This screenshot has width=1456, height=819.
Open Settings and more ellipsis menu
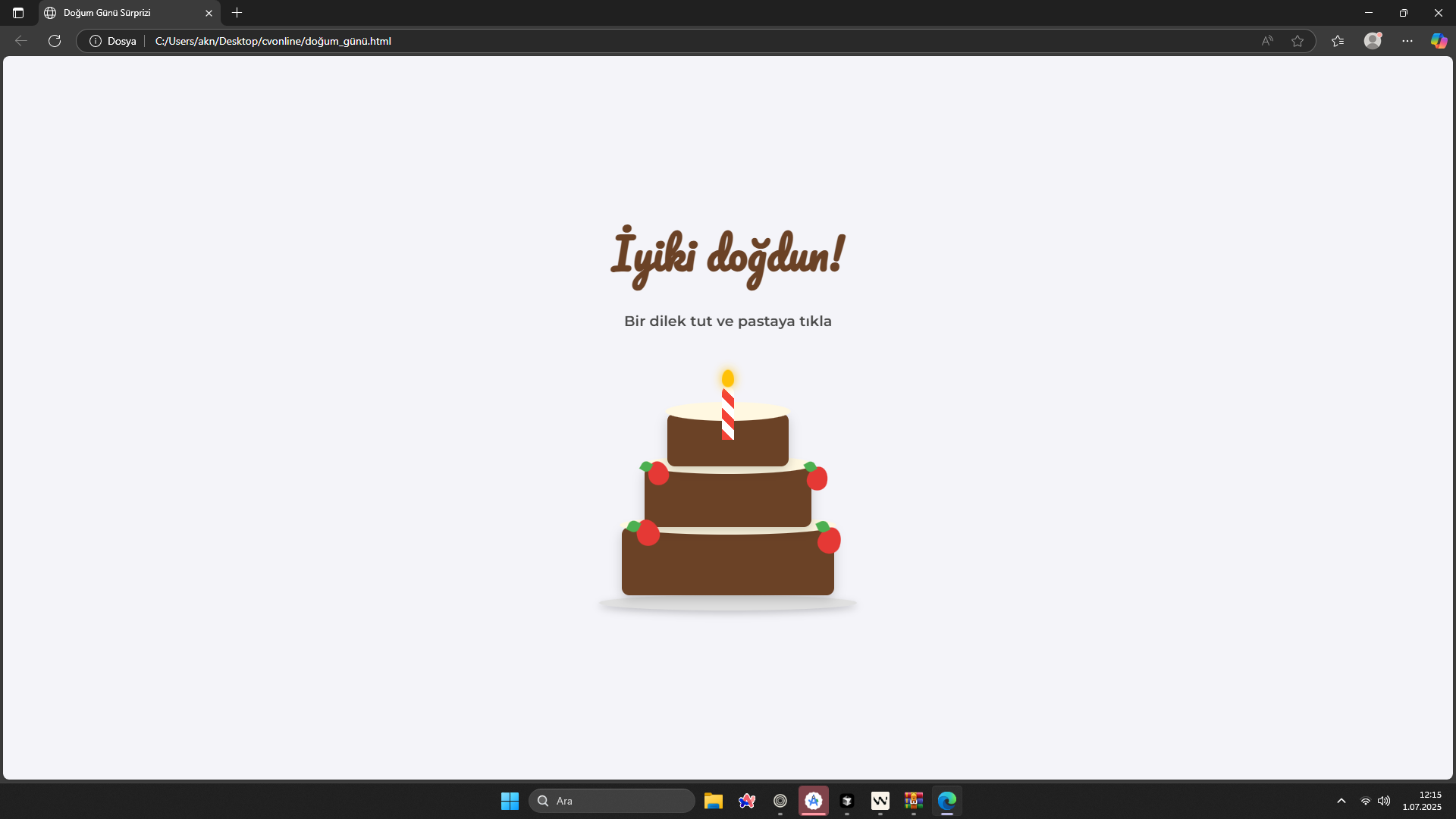click(x=1407, y=41)
